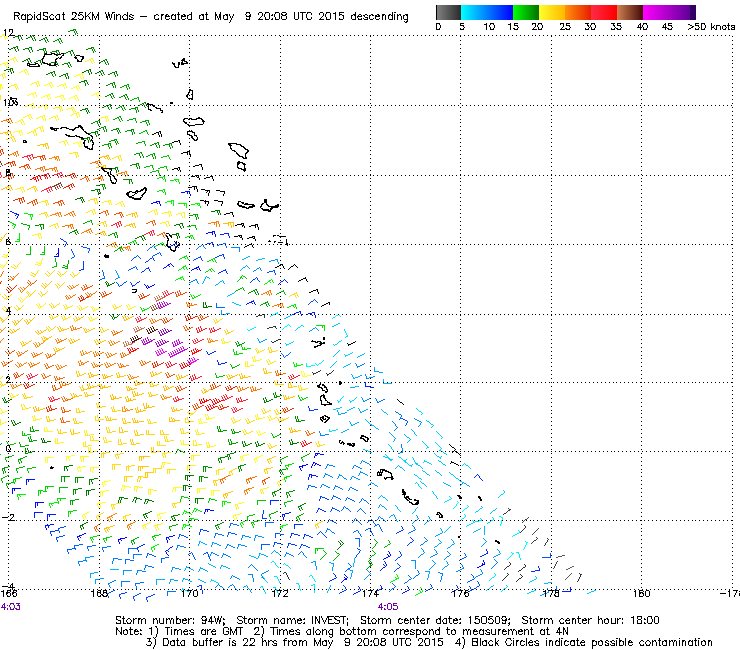Click the '174' longitude axis label
This screenshot has height=650, width=740.
point(370,593)
